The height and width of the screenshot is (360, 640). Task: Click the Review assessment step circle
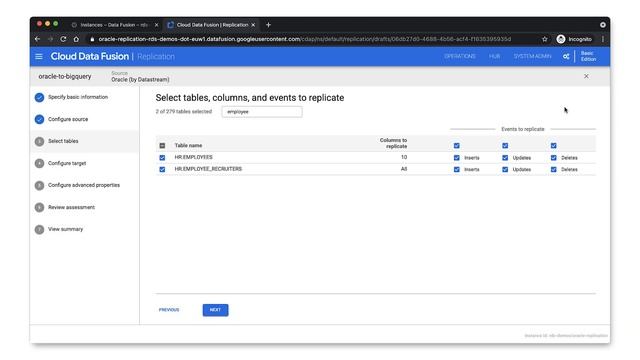coord(39,207)
